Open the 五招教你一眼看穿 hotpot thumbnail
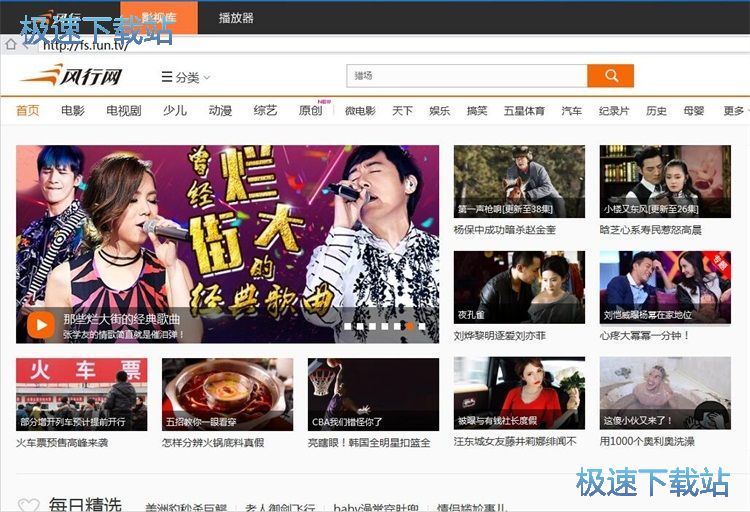This screenshot has width=750, height=512. tap(227, 394)
